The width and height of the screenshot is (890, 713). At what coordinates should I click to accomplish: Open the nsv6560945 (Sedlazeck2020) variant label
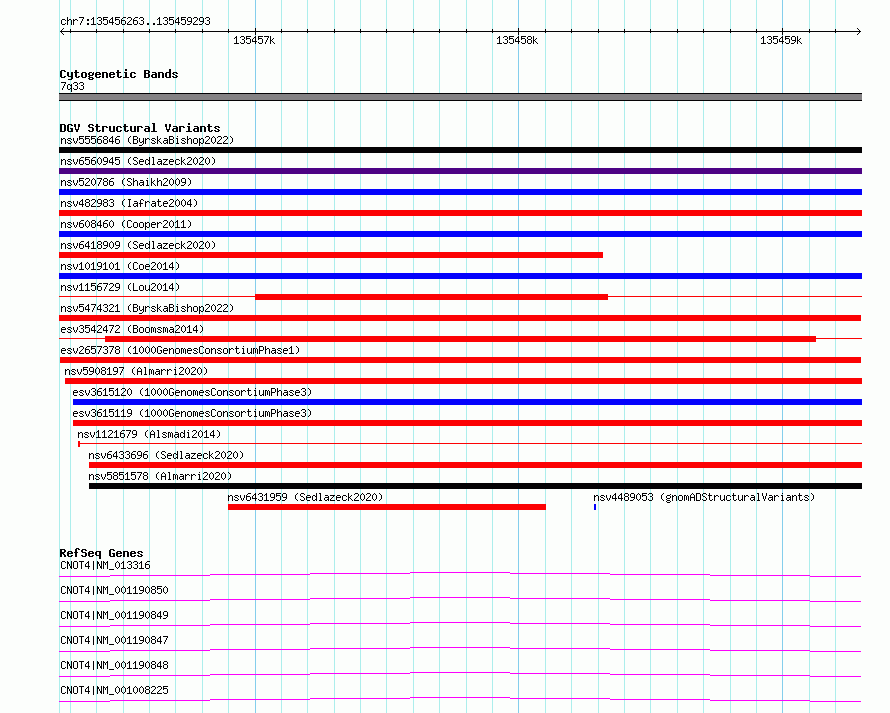pos(138,161)
